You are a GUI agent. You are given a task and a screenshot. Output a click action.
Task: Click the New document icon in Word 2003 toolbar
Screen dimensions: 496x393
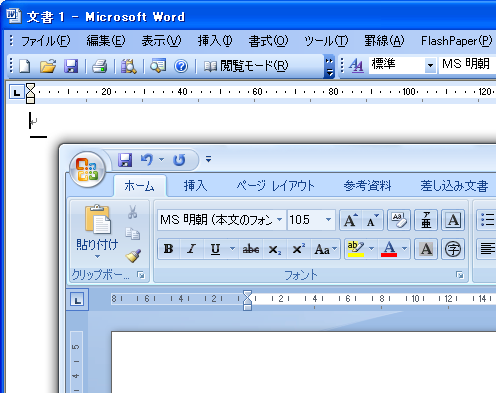25,66
